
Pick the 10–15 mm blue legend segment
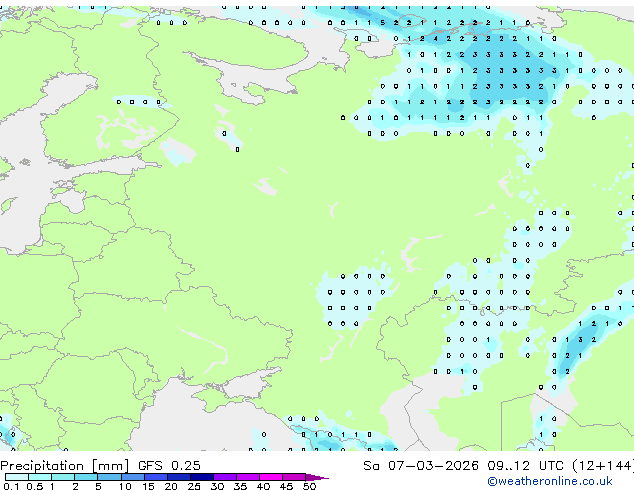pyautogui.click(x=132, y=477)
